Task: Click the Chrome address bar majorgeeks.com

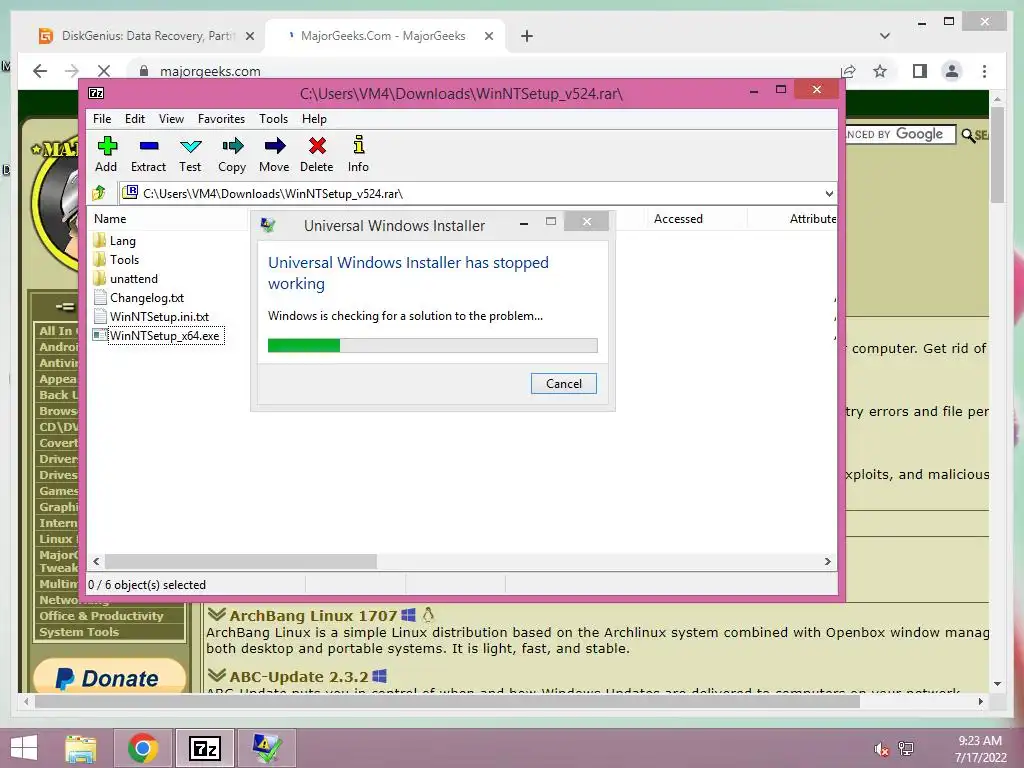Action: point(210,71)
